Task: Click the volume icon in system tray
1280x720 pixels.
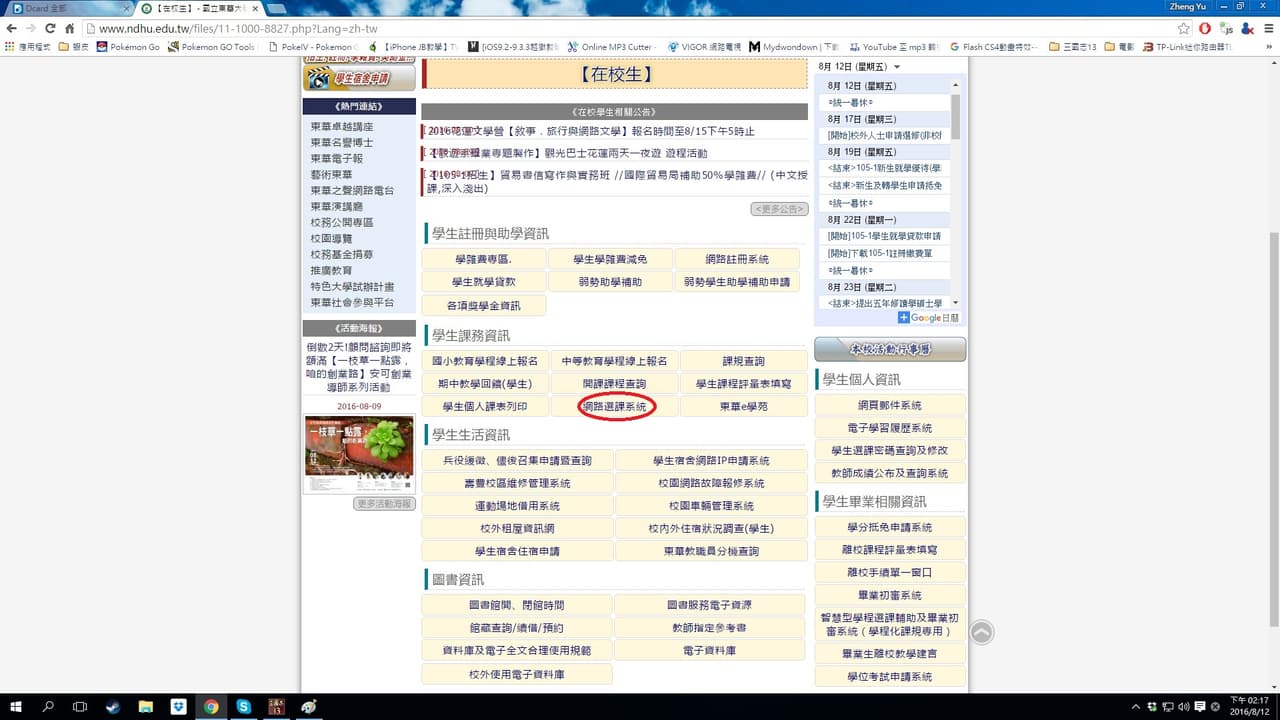Action: click(x=1183, y=706)
